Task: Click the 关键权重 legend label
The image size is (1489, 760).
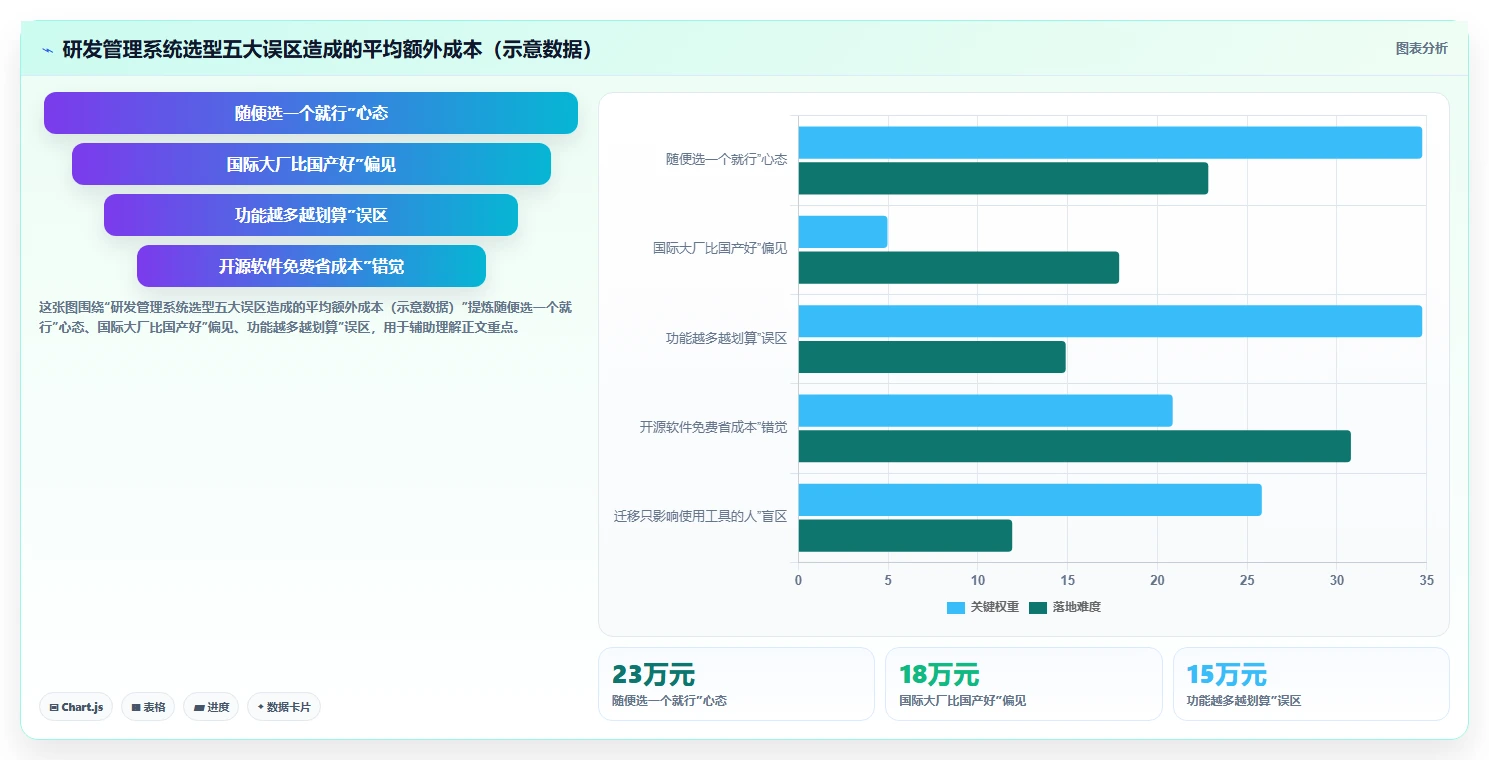Action: [995, 608]
